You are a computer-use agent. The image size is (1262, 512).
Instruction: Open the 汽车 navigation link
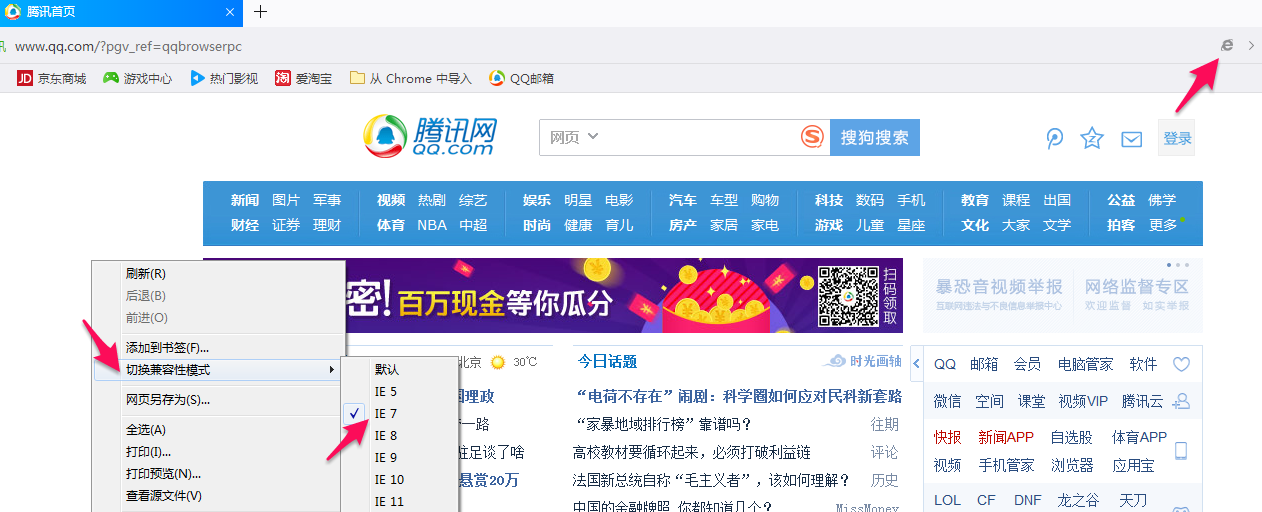click(683, 200)
